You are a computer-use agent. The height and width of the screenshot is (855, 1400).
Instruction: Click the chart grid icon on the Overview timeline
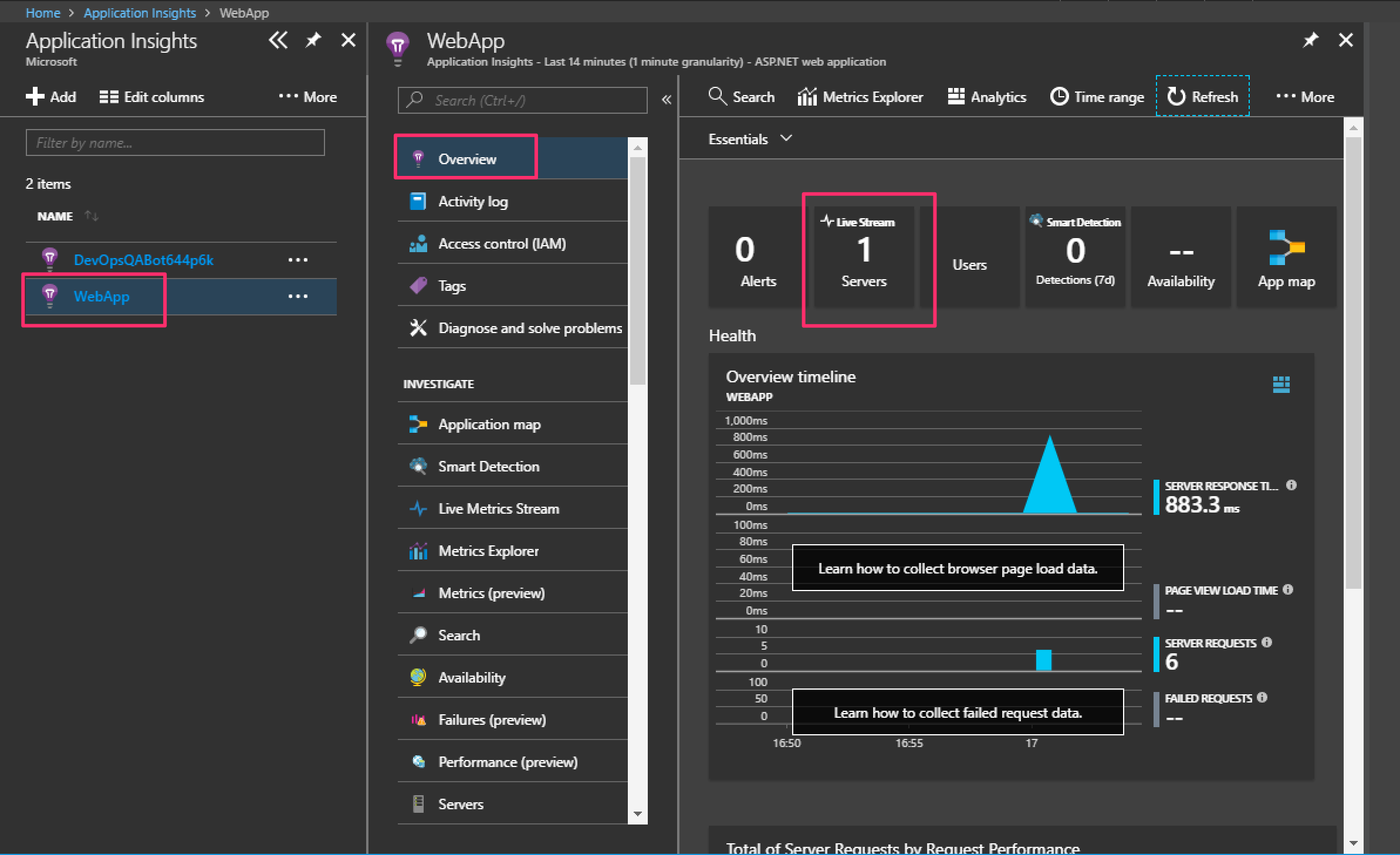click(1281, 384)
